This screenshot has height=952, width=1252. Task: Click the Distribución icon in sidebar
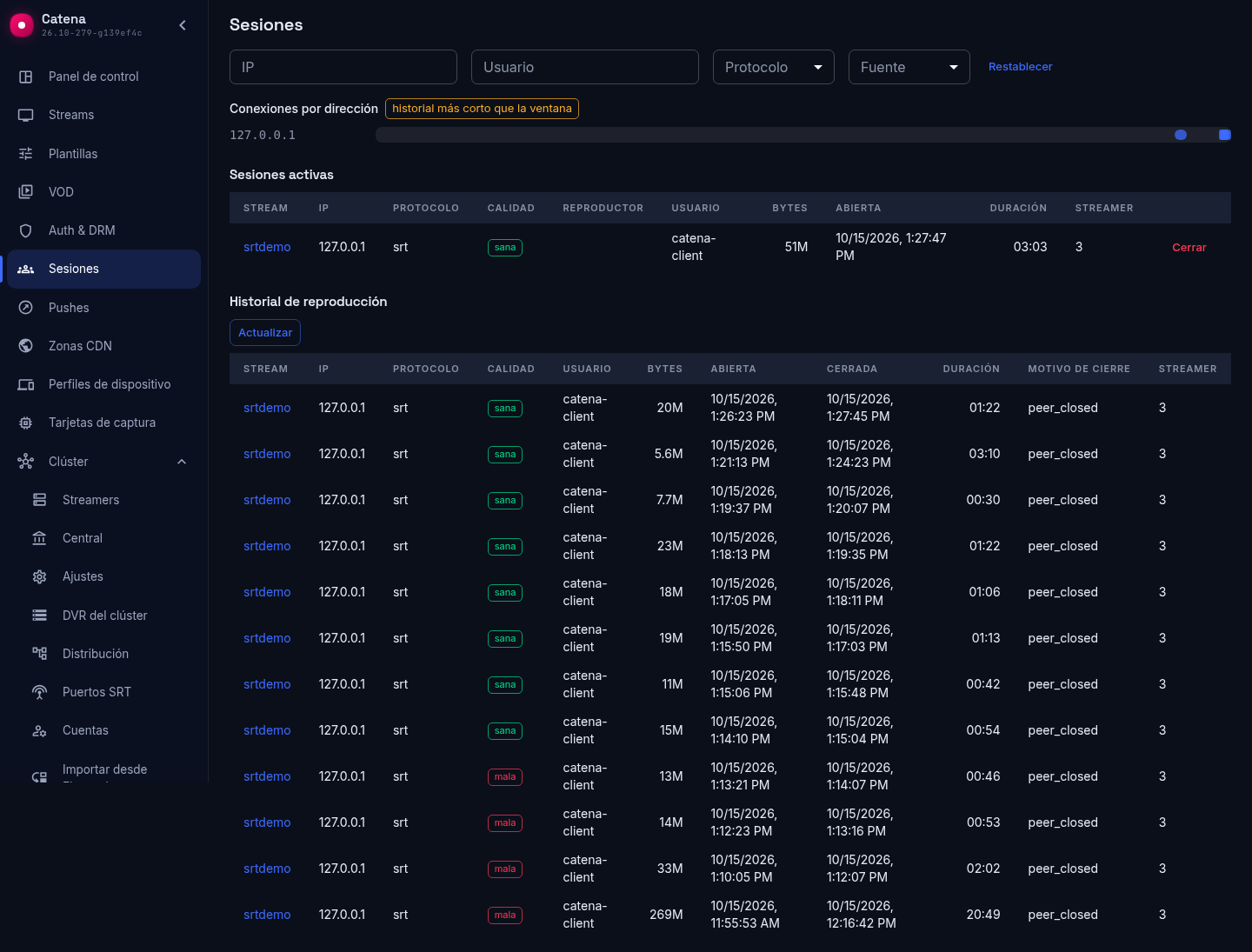40,654
